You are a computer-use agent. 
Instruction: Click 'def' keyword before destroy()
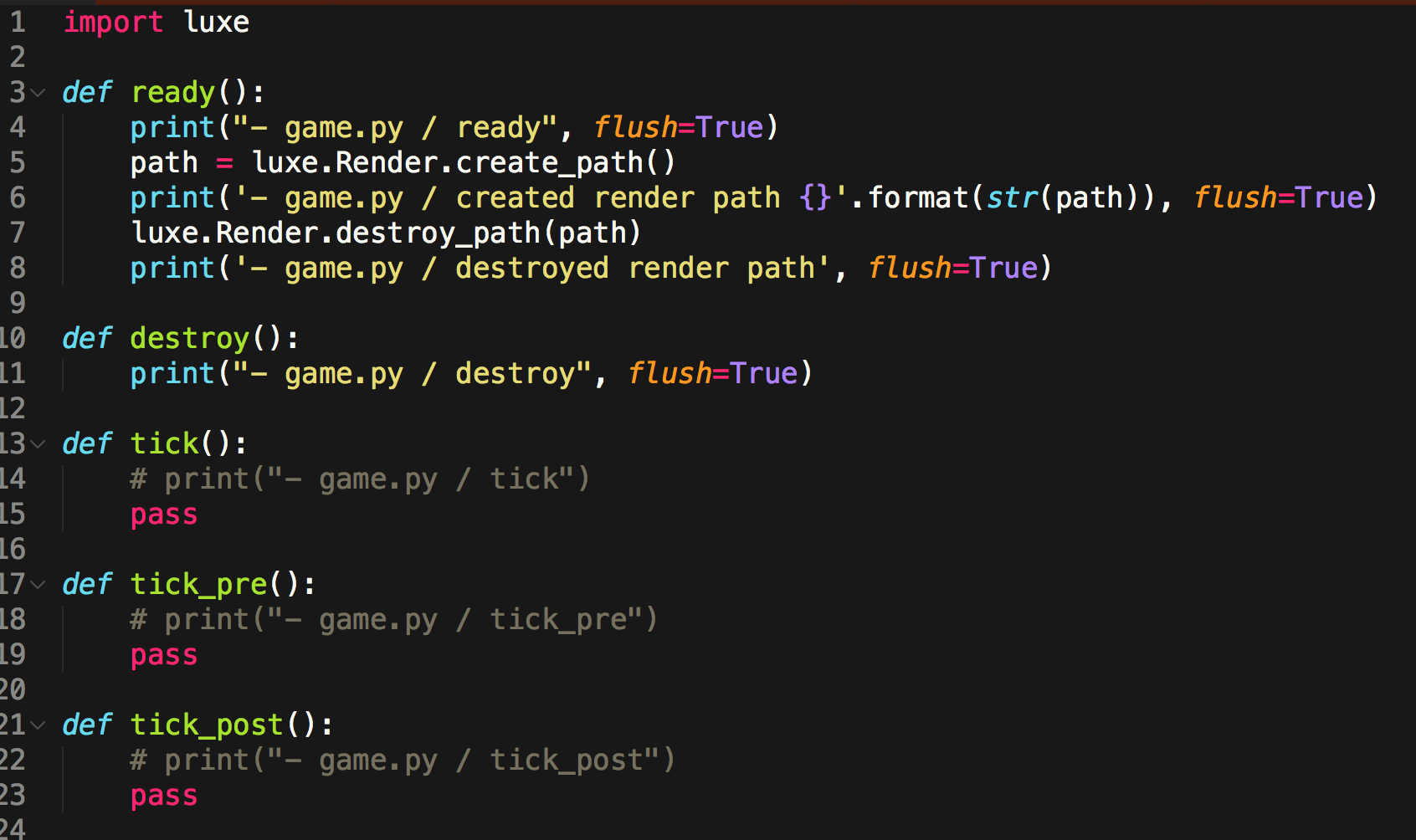87,338
